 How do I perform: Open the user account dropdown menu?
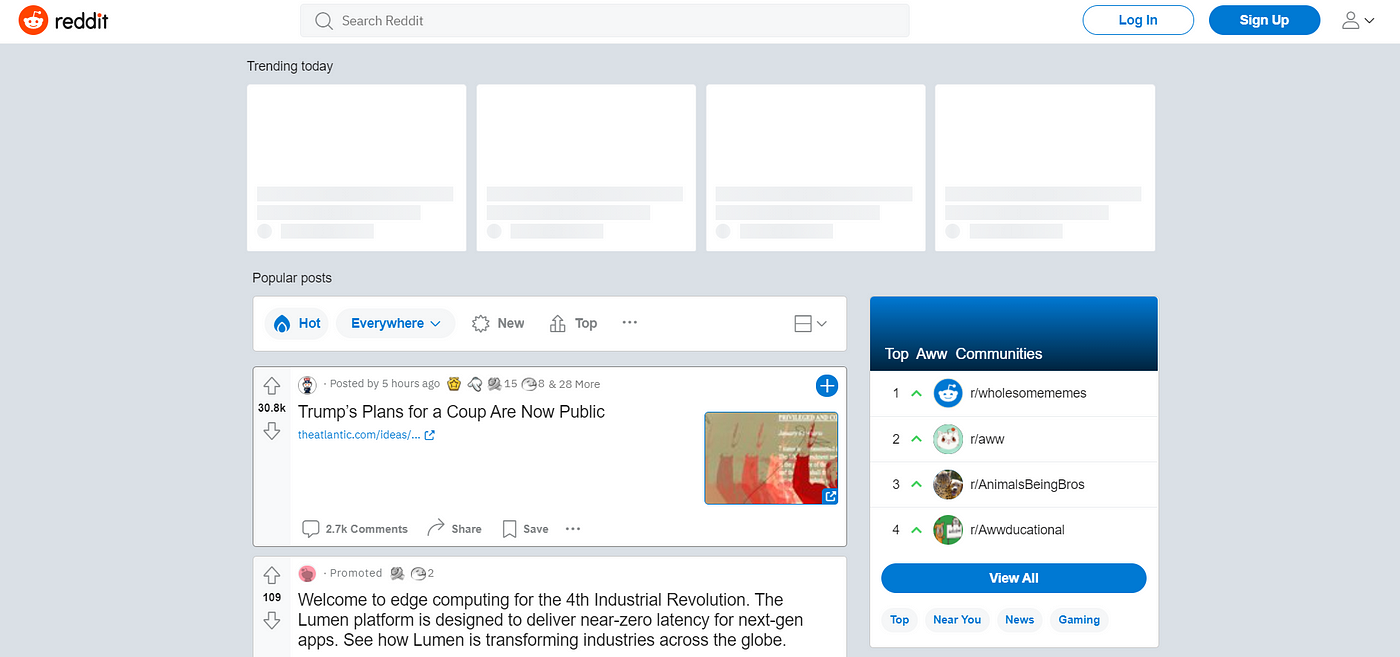point(1359,20)
